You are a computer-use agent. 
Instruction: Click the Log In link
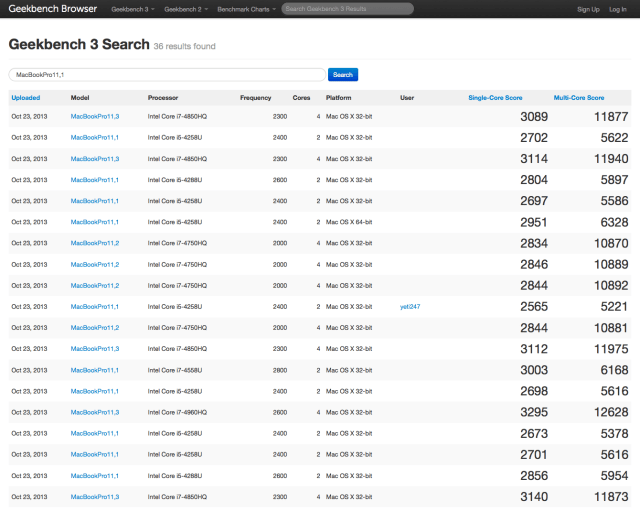coord(618,9)
